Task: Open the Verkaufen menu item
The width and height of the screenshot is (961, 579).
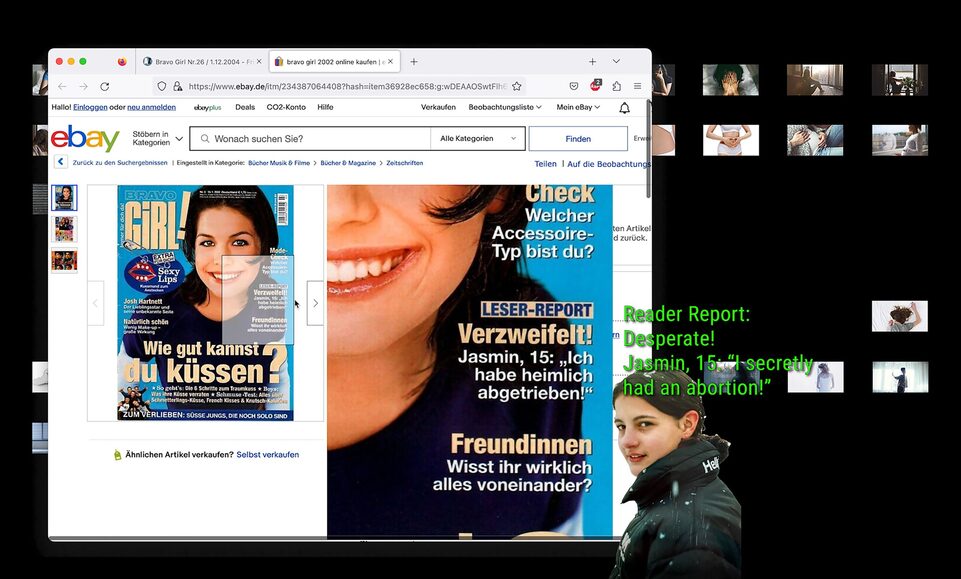Action: (438, 107)
